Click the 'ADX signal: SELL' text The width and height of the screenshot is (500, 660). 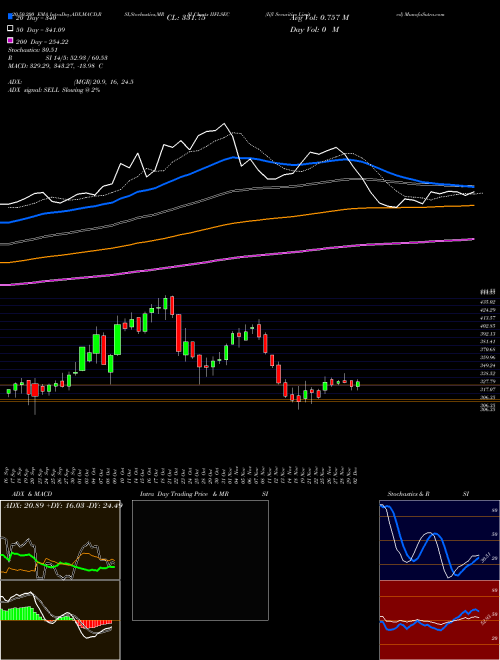[x=34, y=90]
